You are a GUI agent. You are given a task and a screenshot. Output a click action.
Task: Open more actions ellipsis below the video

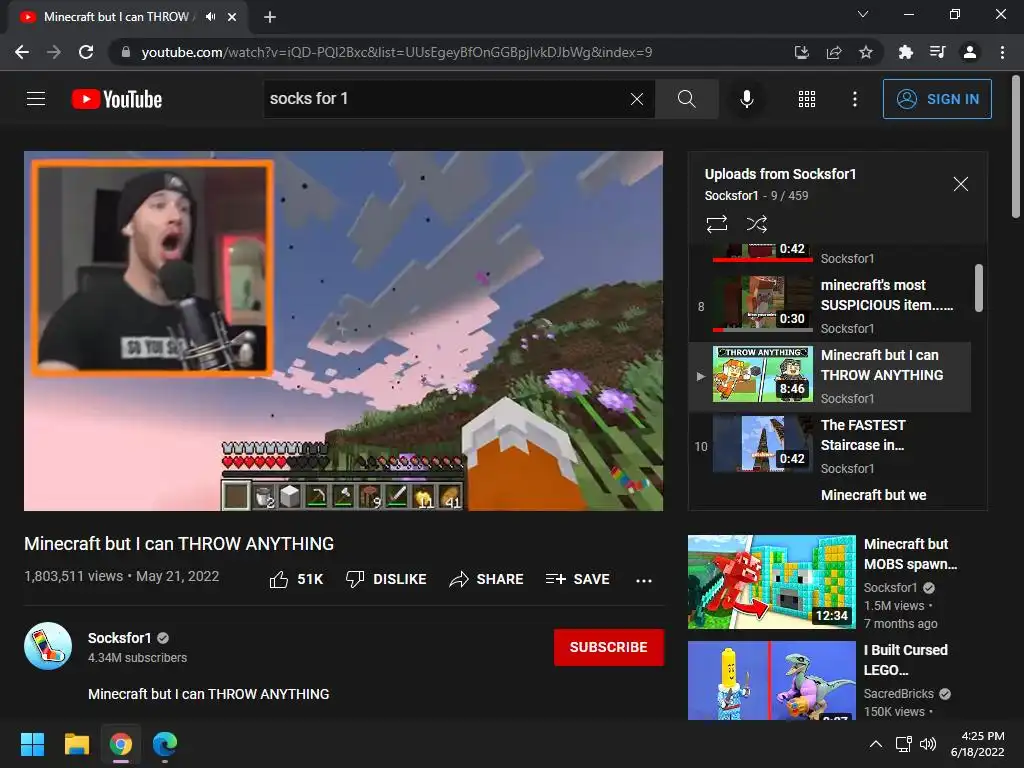[x=644, y=580]
